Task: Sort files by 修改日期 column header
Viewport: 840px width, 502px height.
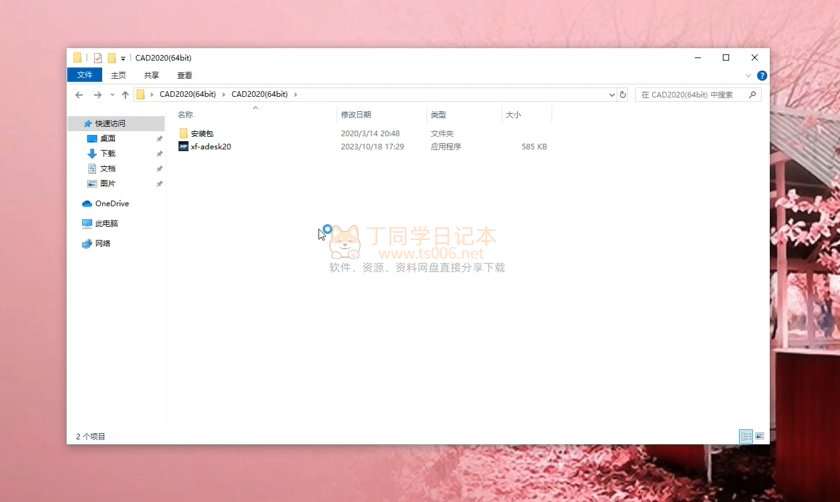Action: click(356, 115)
